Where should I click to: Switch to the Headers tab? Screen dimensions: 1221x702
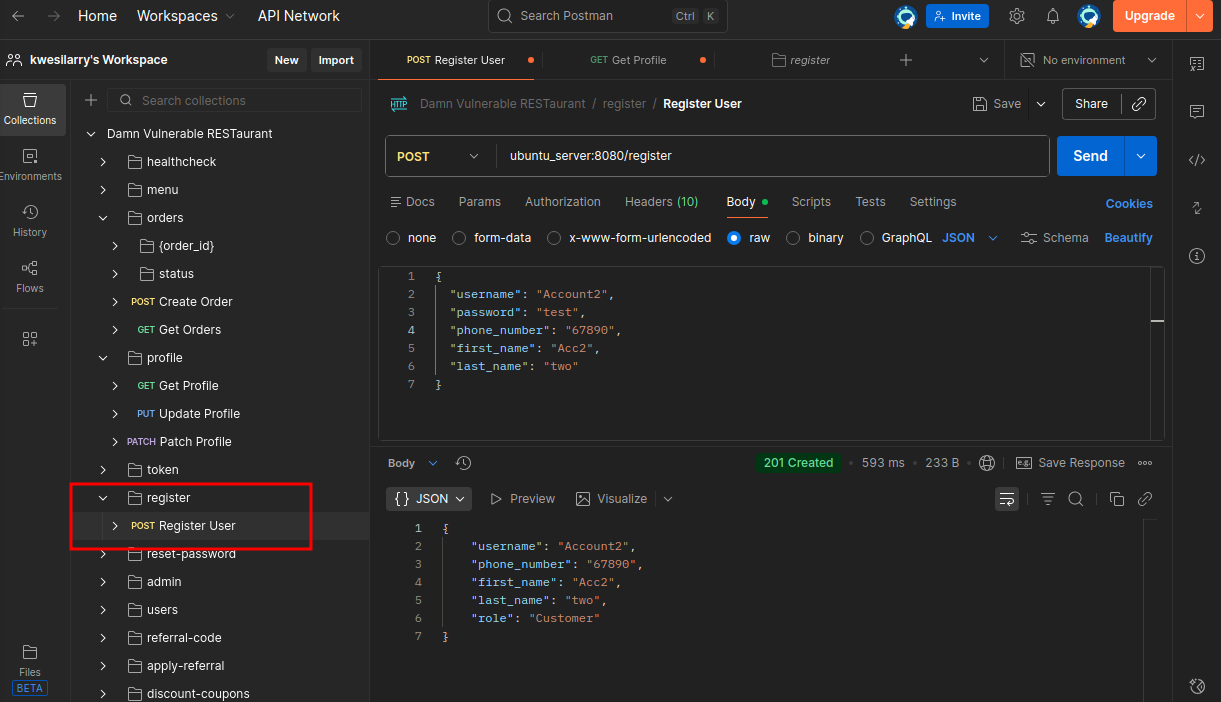coord(661,202)
